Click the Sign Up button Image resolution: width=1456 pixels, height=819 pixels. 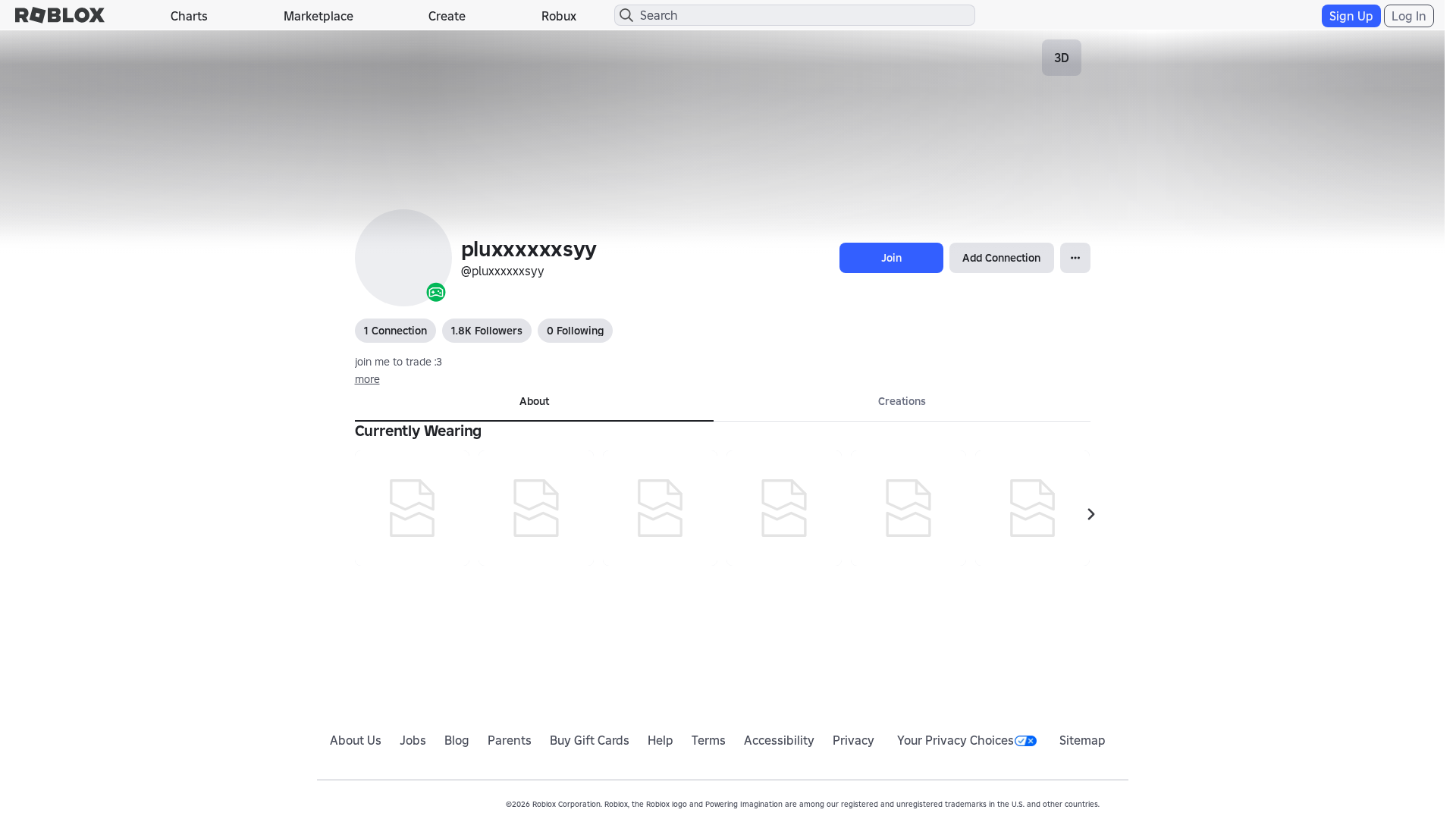coord(1351,16)
